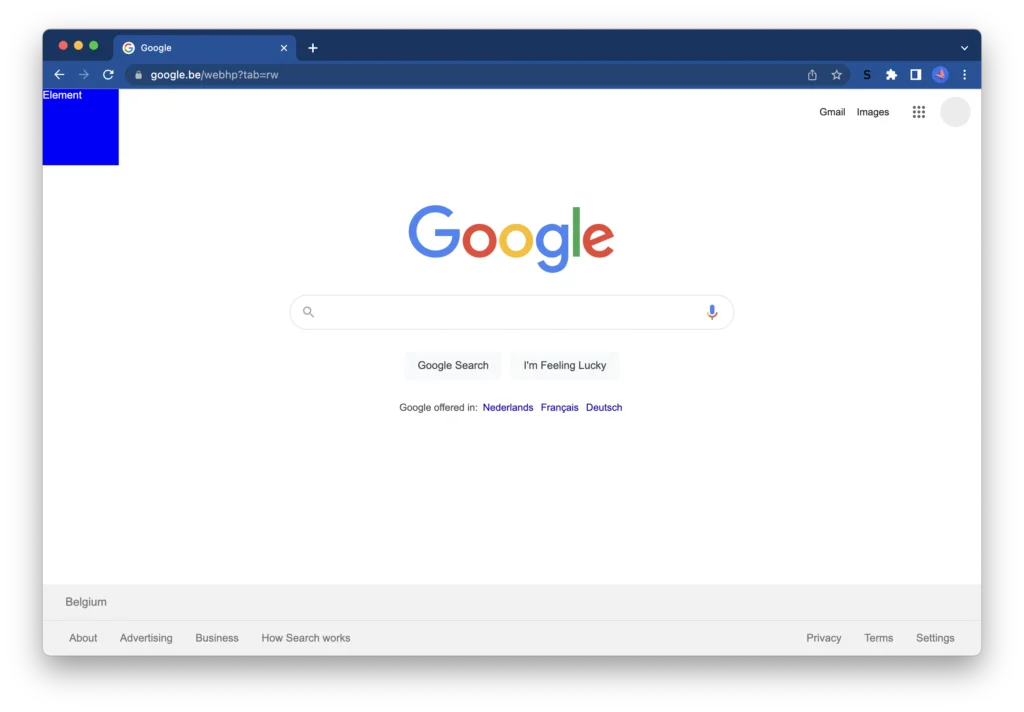Click the green macOS zoom window button

[x=93, y=45]
